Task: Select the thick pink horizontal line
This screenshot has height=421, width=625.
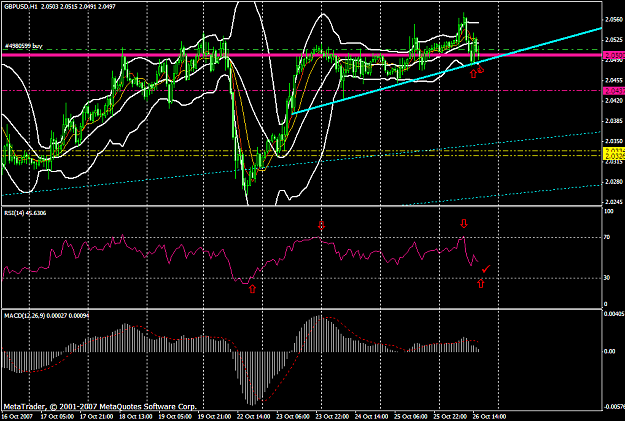Action: point(302,55)
